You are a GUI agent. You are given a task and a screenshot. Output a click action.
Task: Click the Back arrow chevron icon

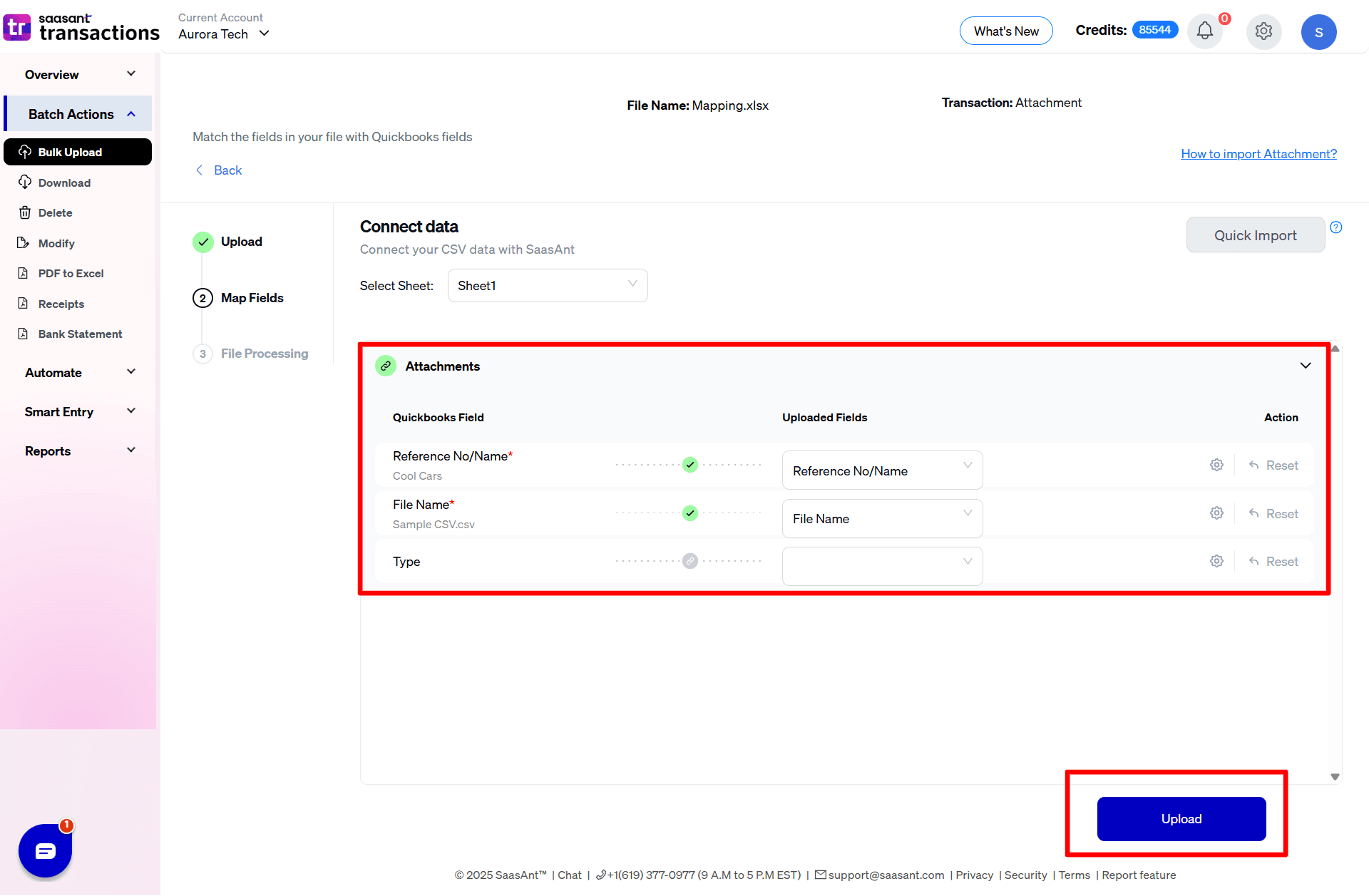click(x=200, y=170)
